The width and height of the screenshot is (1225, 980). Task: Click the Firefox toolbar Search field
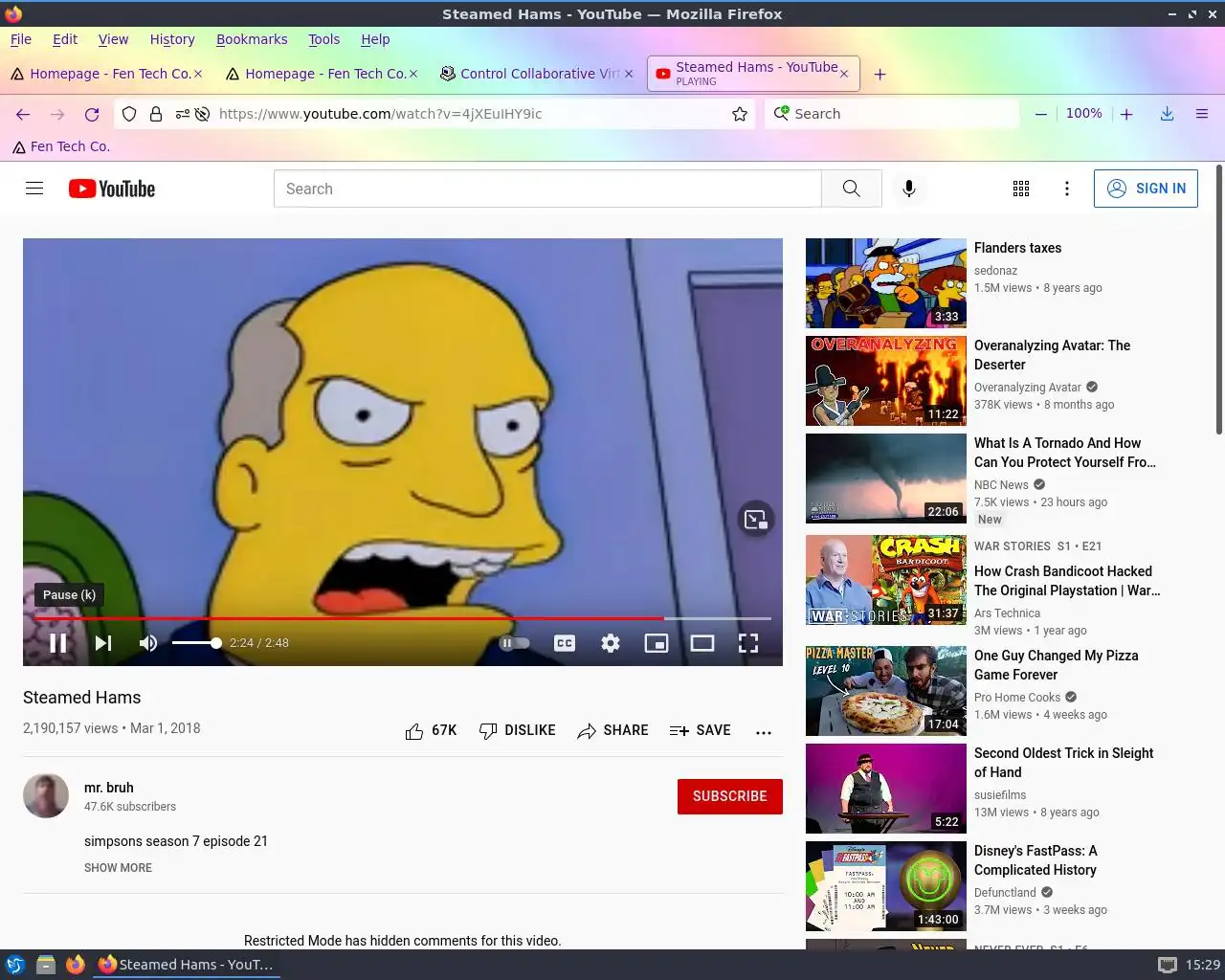(x=892, y=114)
